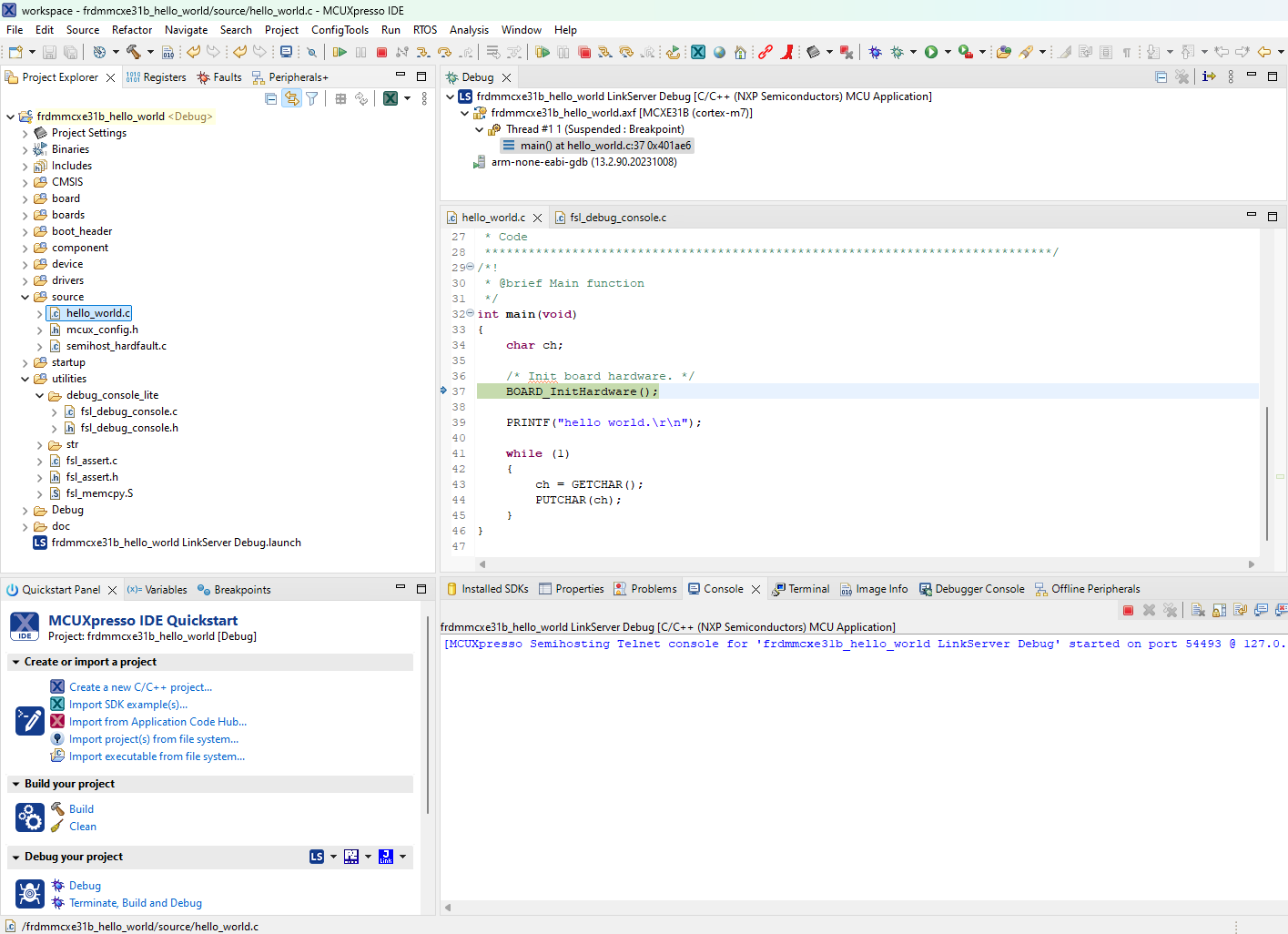Click the red Terminate square in the Console toolbar
The width and height of the screenshot is (1288, 934).
pyautogui.click(x=1128, y=610)
